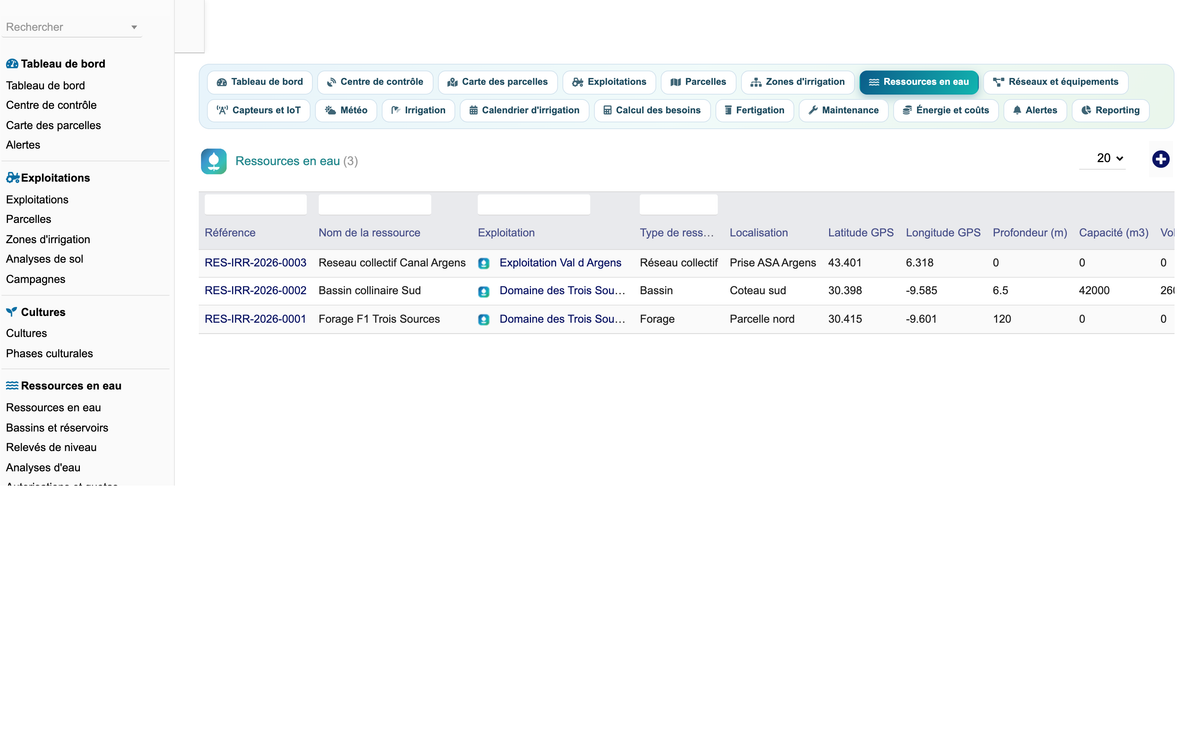Click sidebar Exploitations section heading

[x=48, y=178]
